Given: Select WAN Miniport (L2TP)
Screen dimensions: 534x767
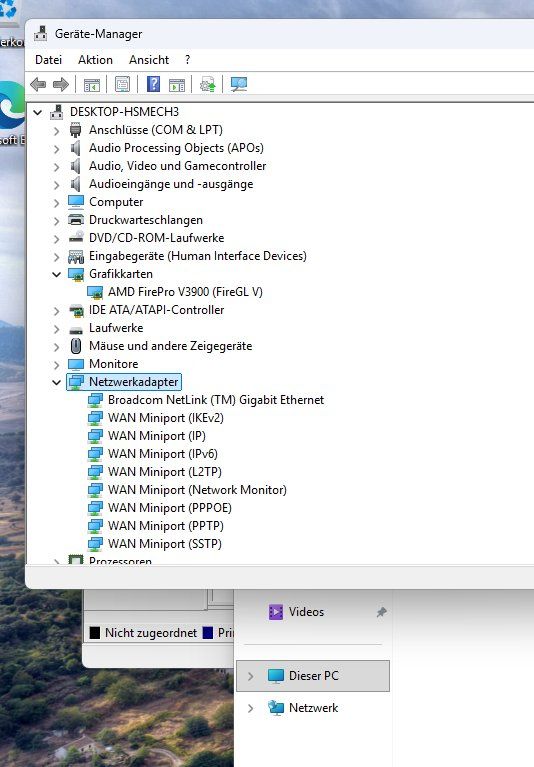Looking at the screenshot, I should 165,472.
